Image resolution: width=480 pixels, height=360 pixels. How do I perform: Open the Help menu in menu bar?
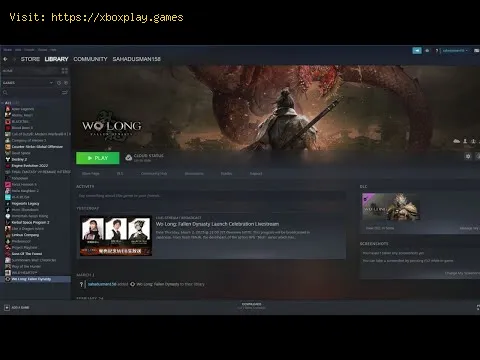click(53, 50)
